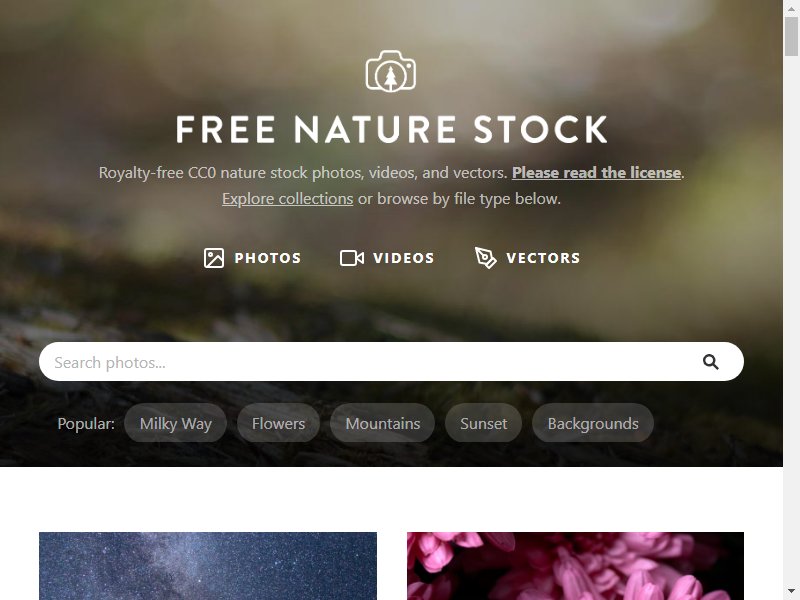Select the Milky Way popular tag
The width and height of the screenshot is (800, 600).
tap(176, 423)
